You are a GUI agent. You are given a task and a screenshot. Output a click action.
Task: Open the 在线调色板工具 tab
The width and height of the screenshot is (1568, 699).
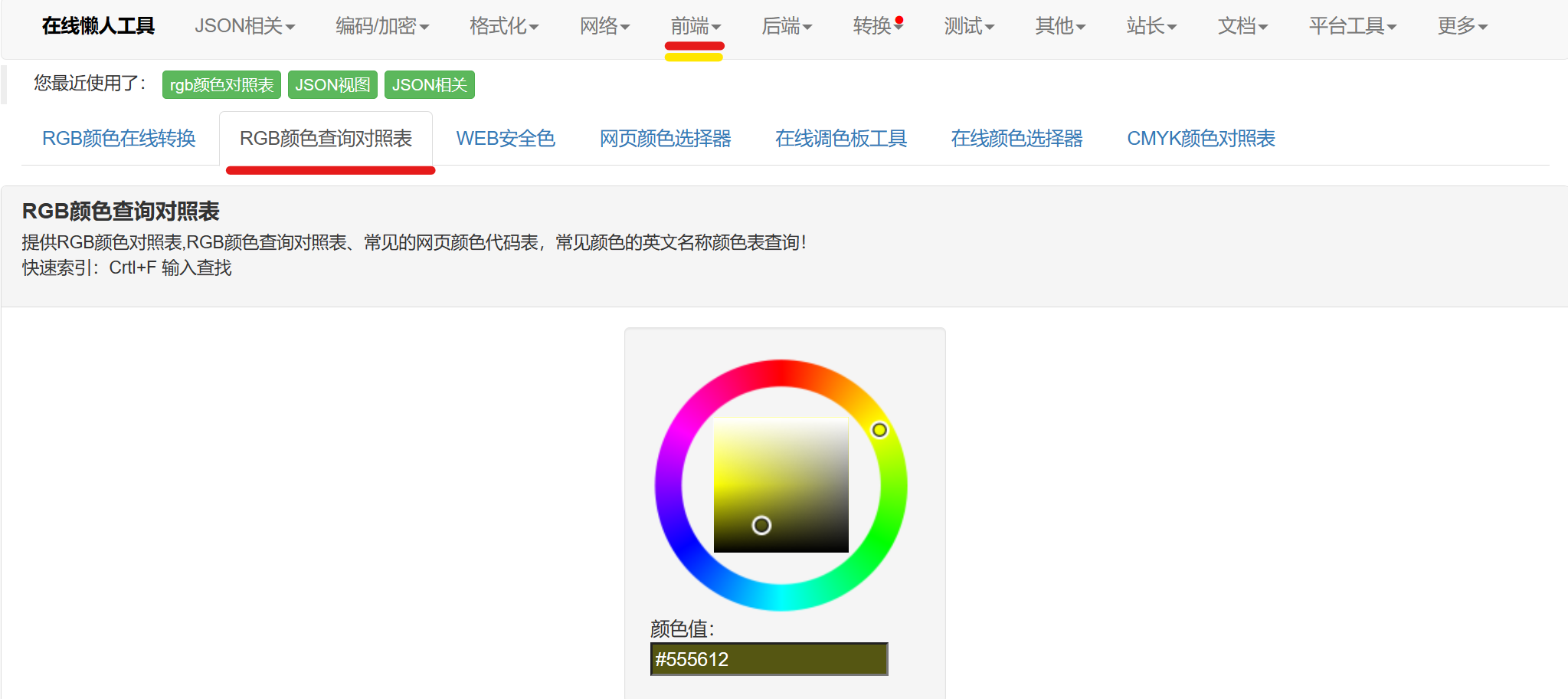pos(840,139)
